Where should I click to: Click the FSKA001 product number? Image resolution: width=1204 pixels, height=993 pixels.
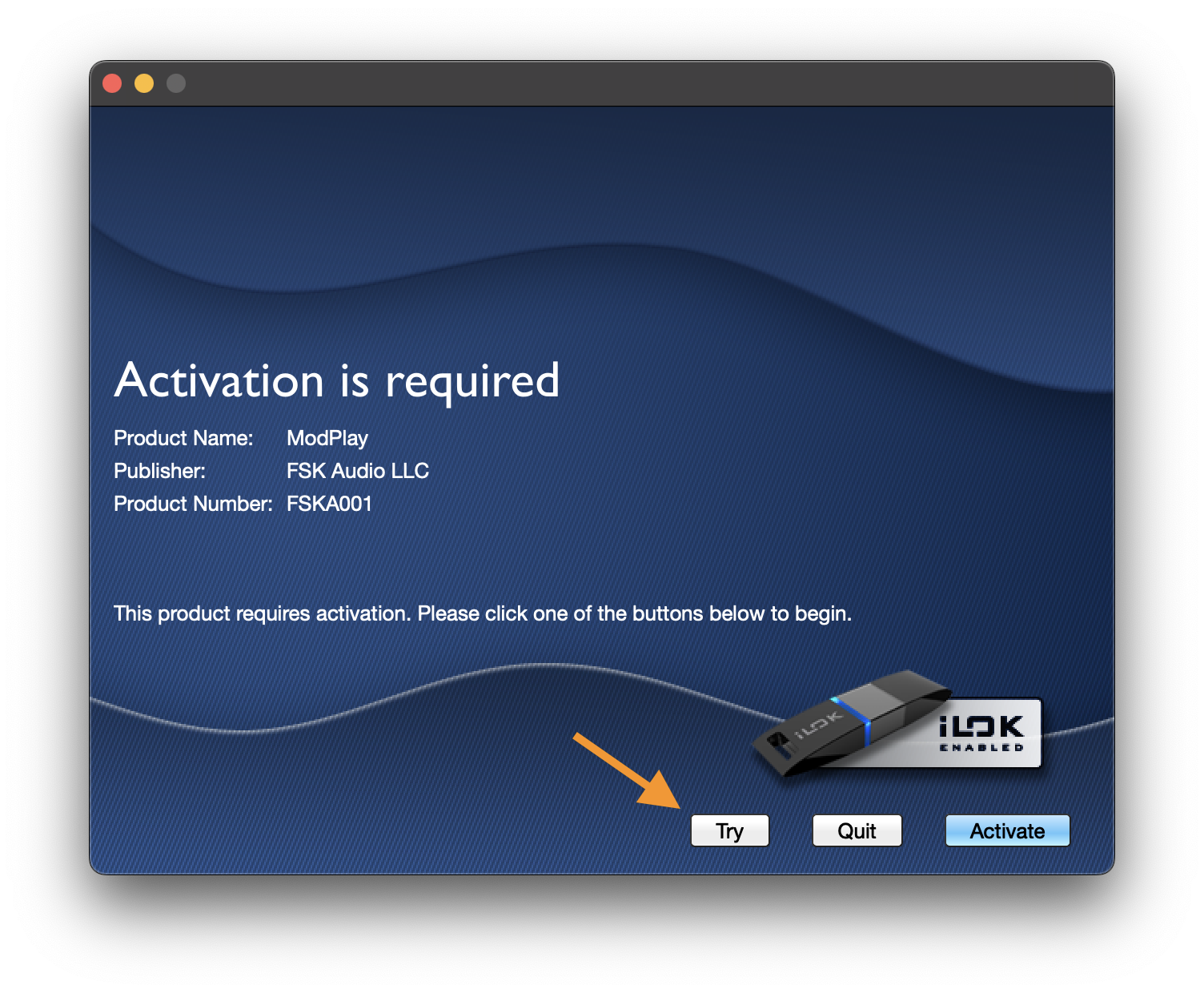[x=329, y=504]
